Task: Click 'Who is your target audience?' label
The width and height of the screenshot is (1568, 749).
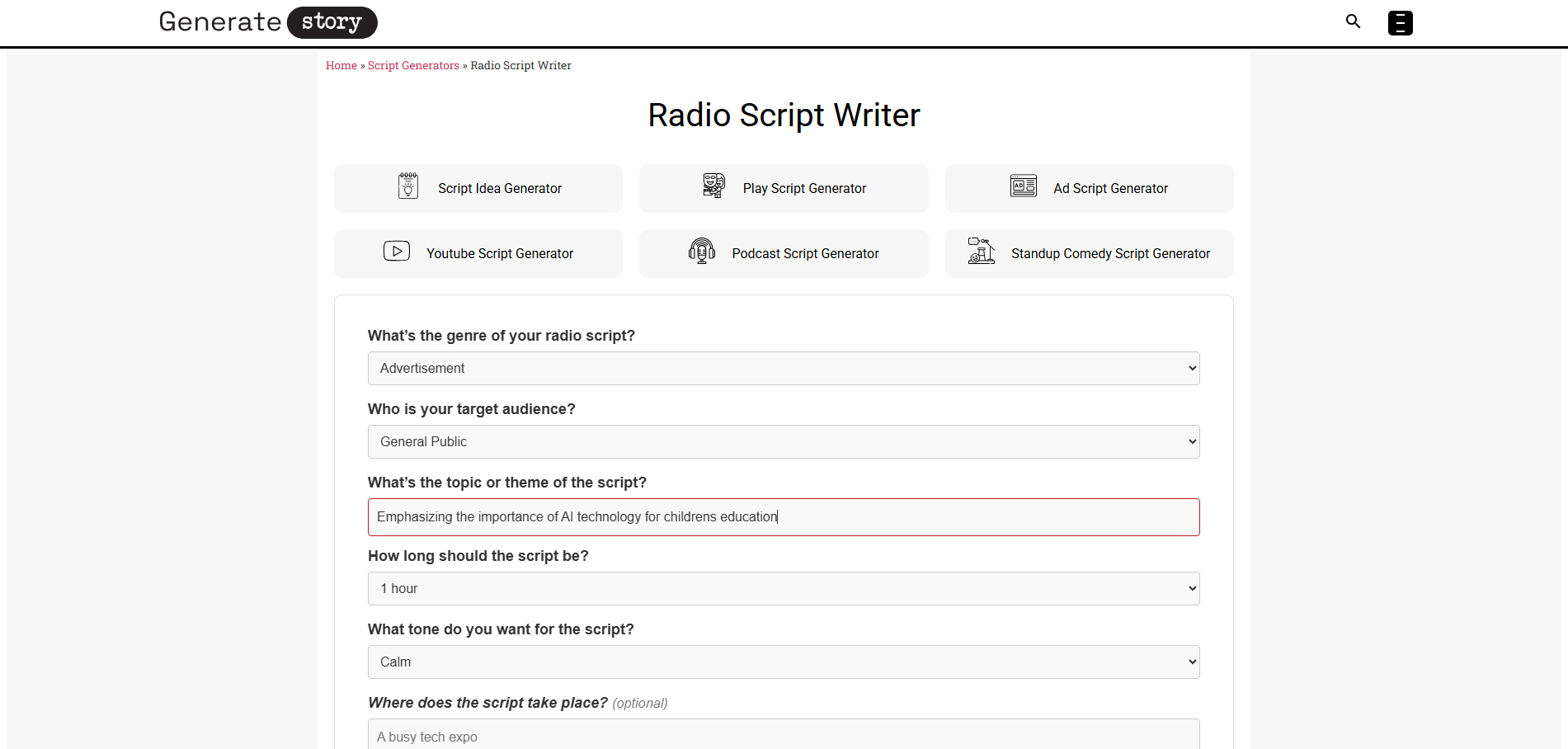Action: [472, 409]
